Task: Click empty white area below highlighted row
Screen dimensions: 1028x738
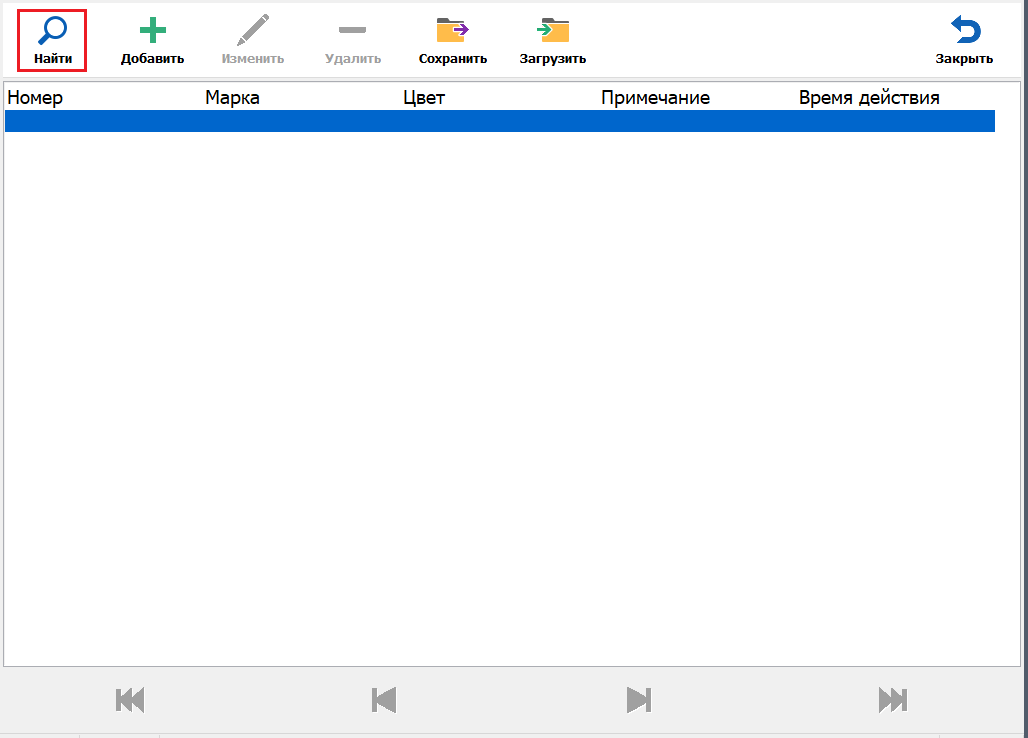Action: pos(500,400)
